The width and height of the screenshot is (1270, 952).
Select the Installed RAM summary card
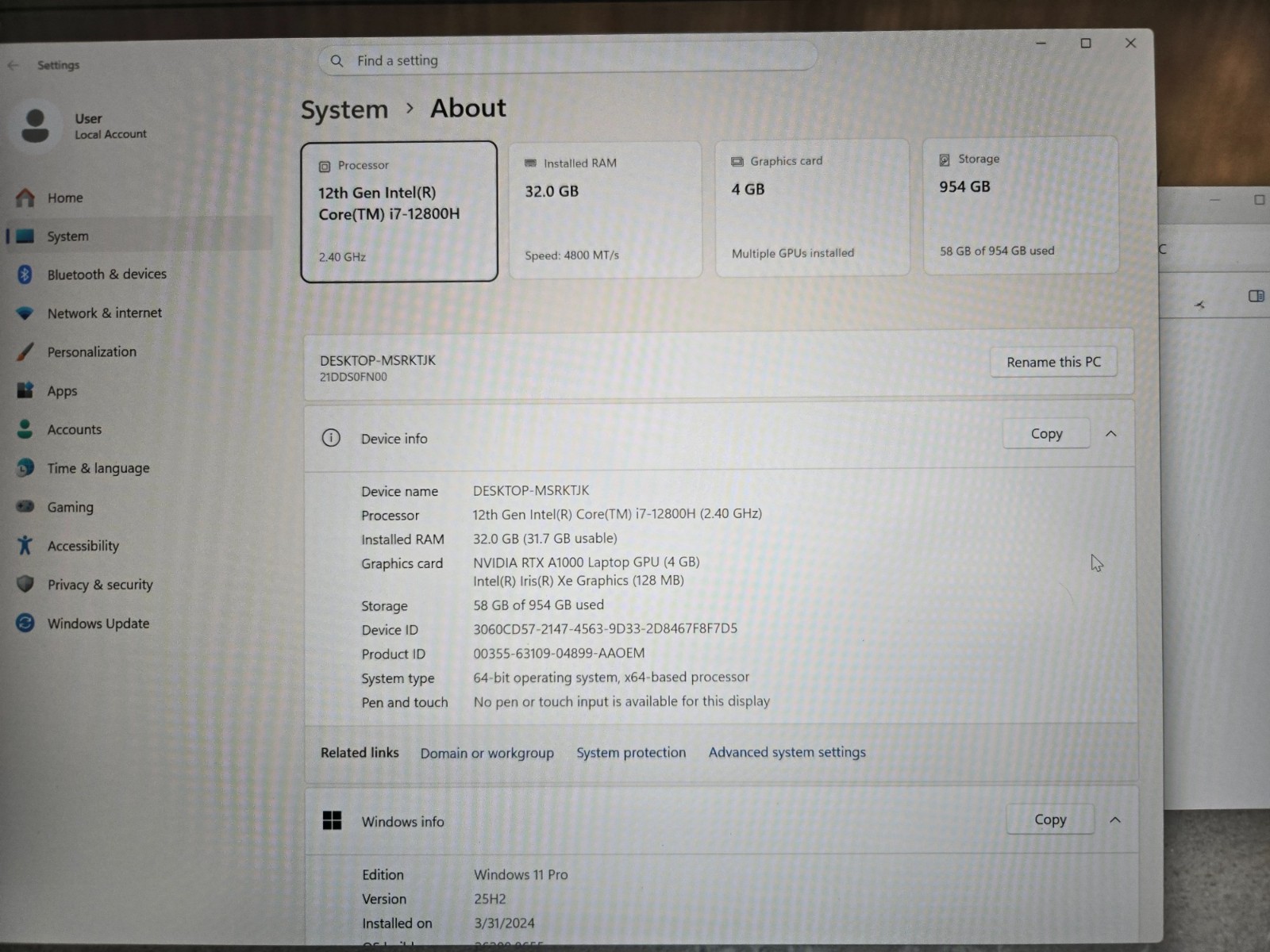pyautogui.click(x=605, y=209)
